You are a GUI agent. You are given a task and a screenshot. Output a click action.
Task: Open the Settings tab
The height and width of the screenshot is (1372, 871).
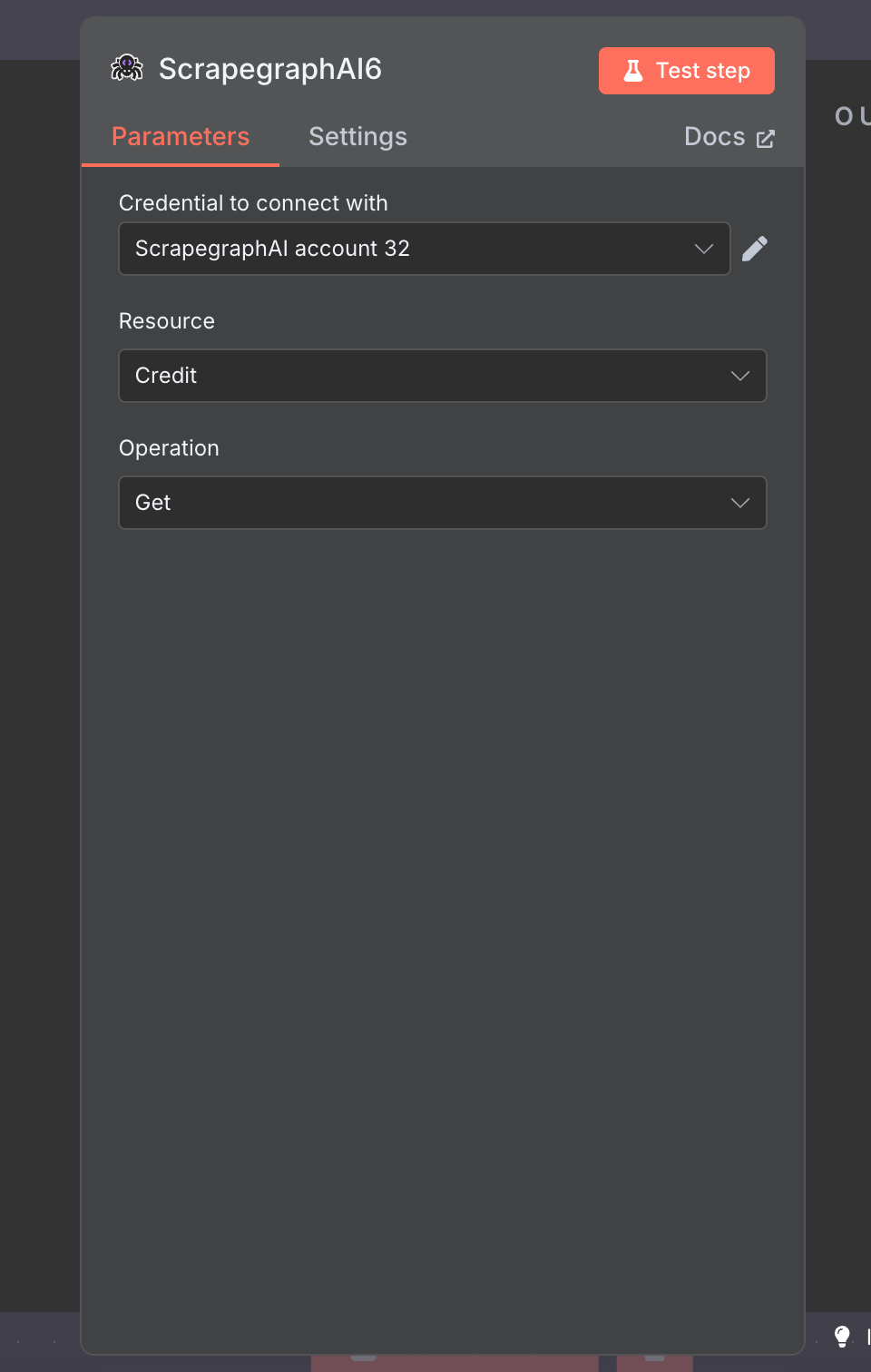[x=357, y=136]
